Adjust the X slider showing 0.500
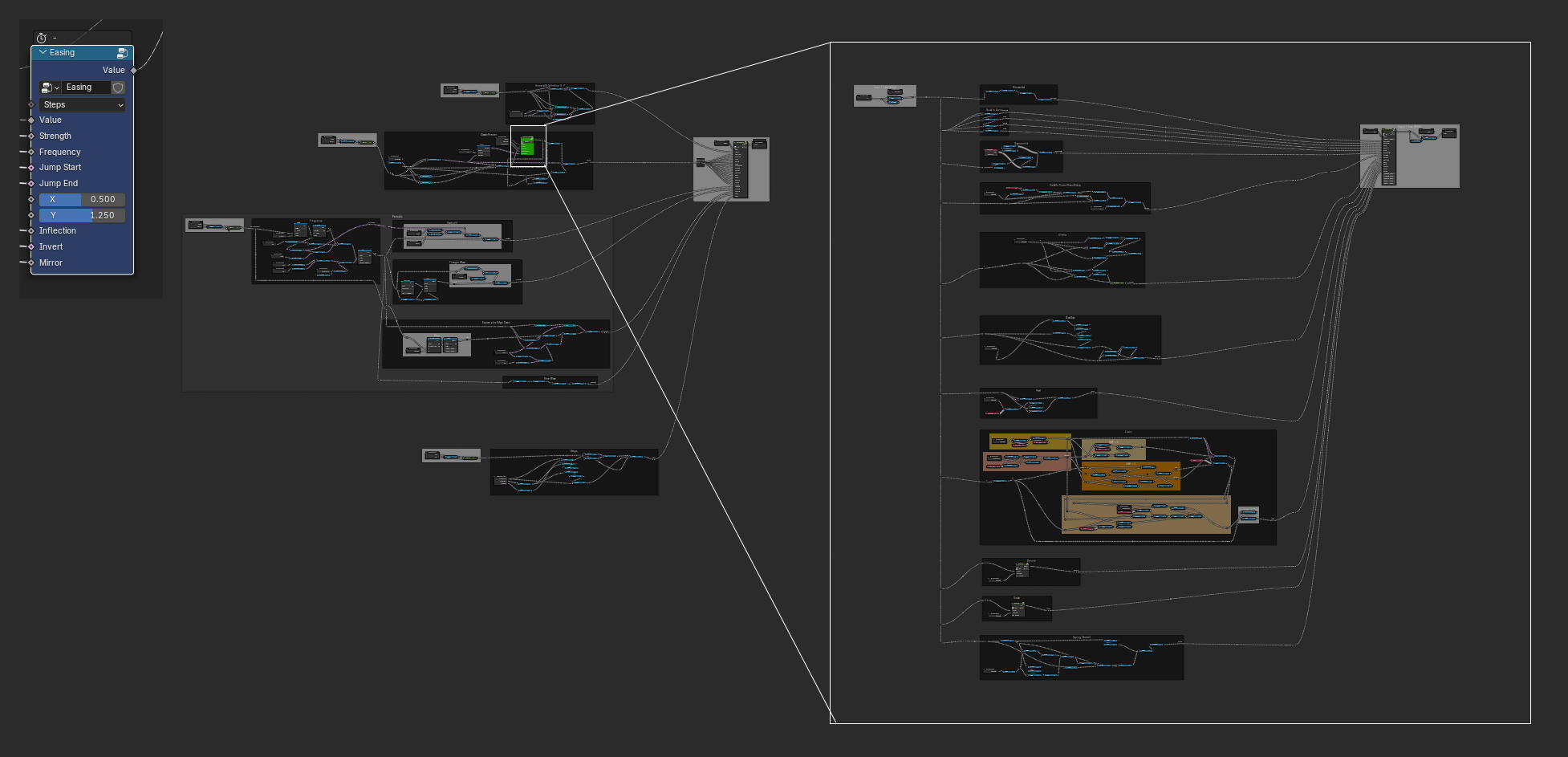The height and width of the screenshot is (757, 1568). point(83,199)
